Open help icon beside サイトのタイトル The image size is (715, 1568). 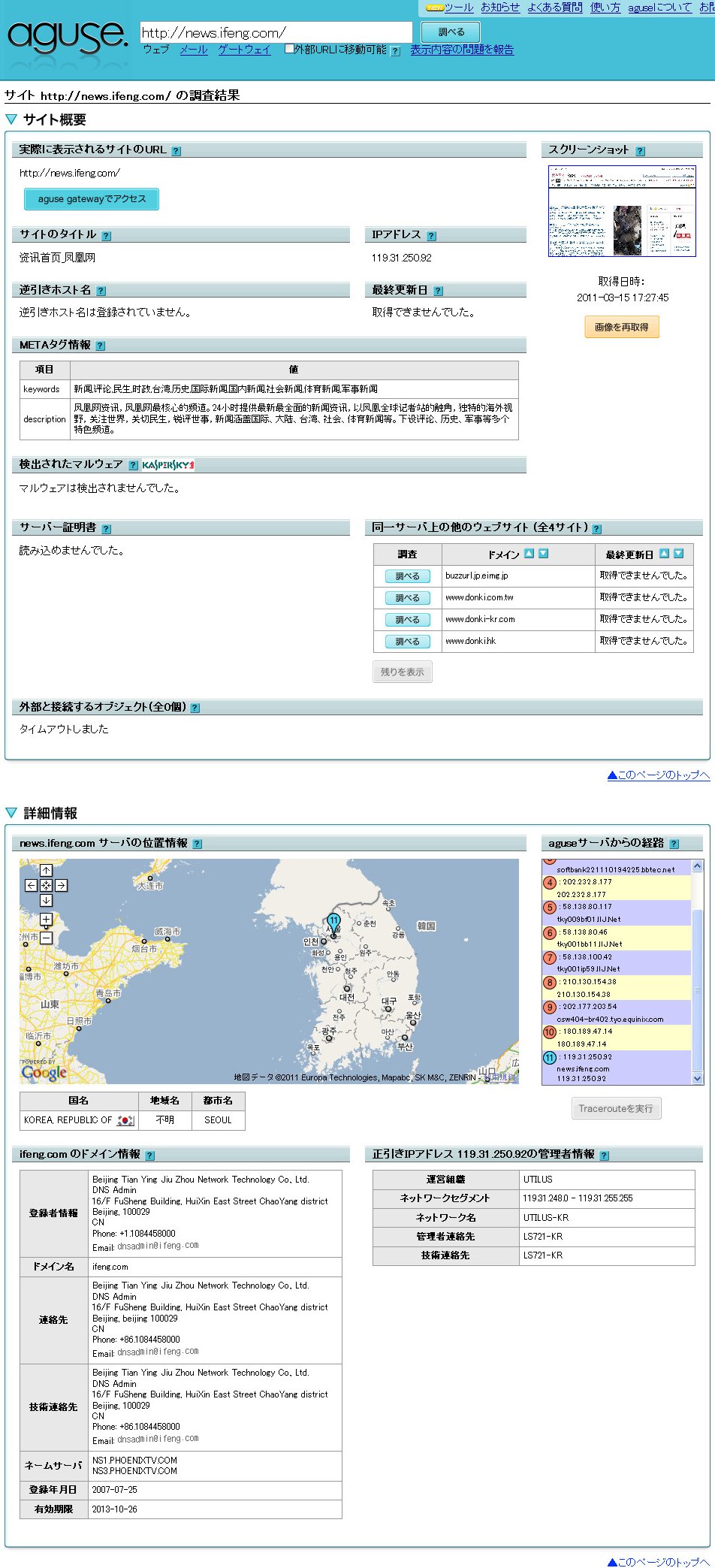pos(107,236)
